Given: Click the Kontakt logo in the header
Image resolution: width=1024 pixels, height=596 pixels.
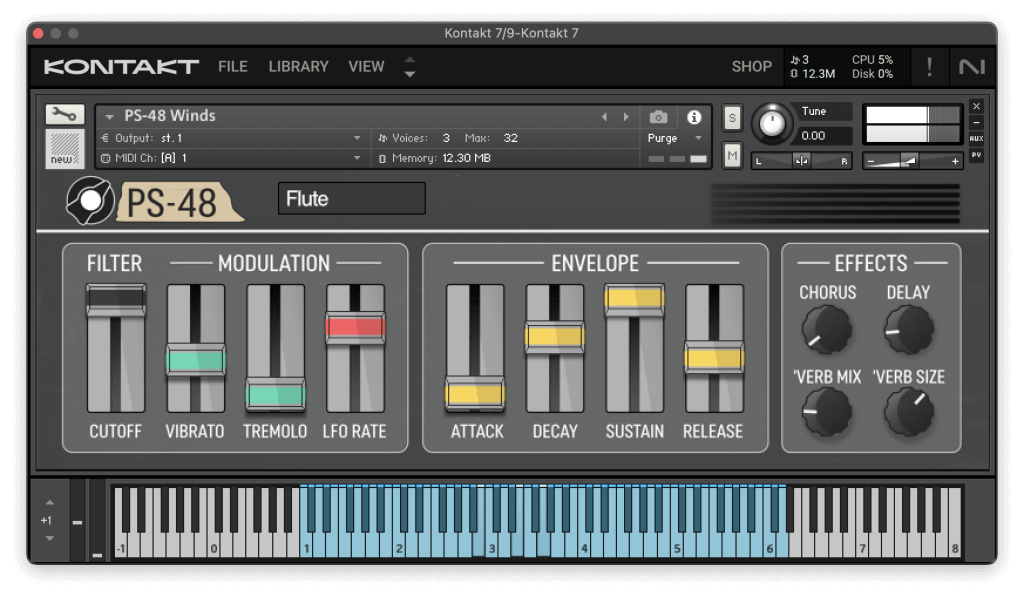Looking at the screenshot, I should (x=119, y=66).
